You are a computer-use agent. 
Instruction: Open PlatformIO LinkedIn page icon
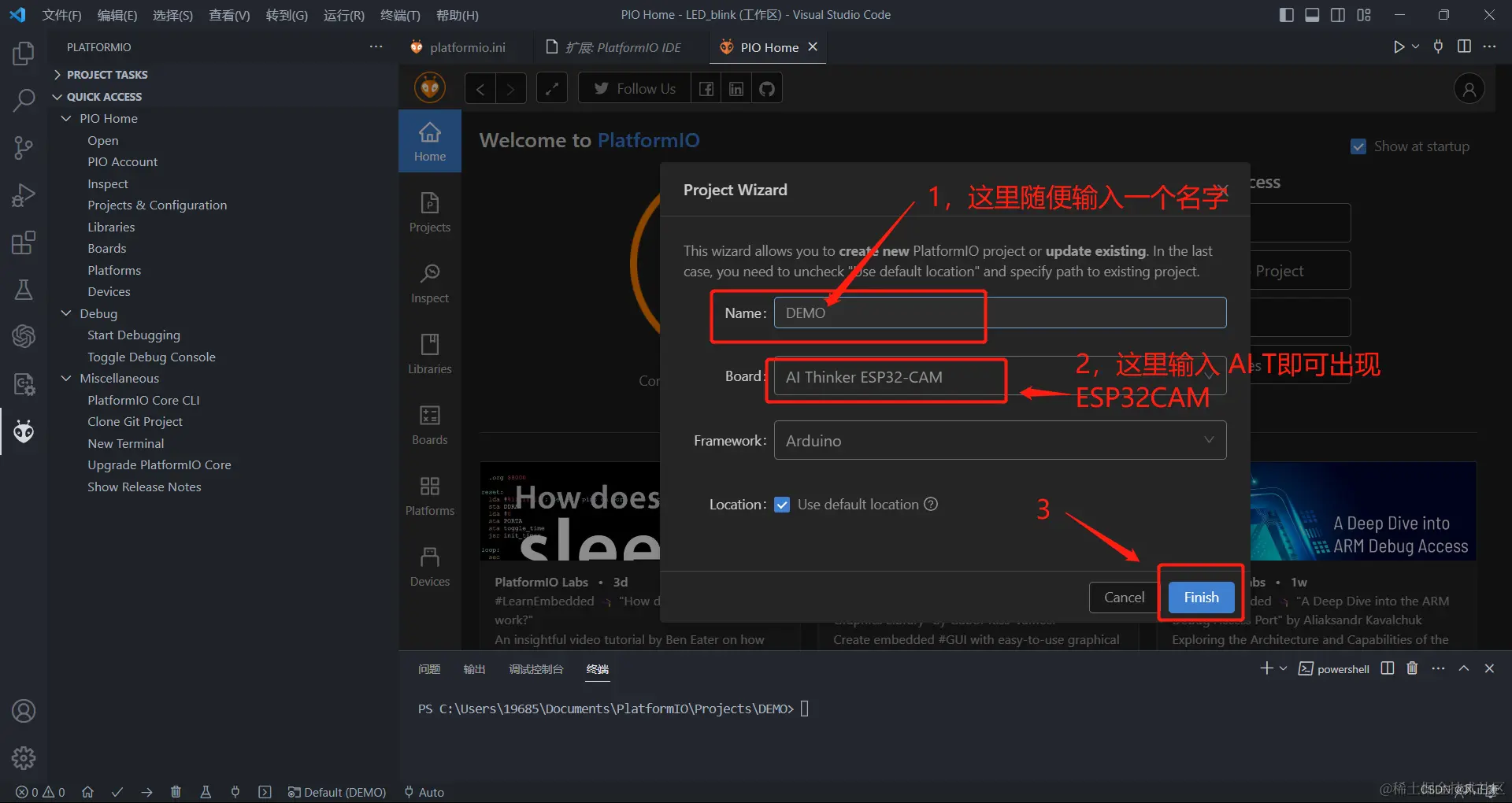tap(736, 89)
